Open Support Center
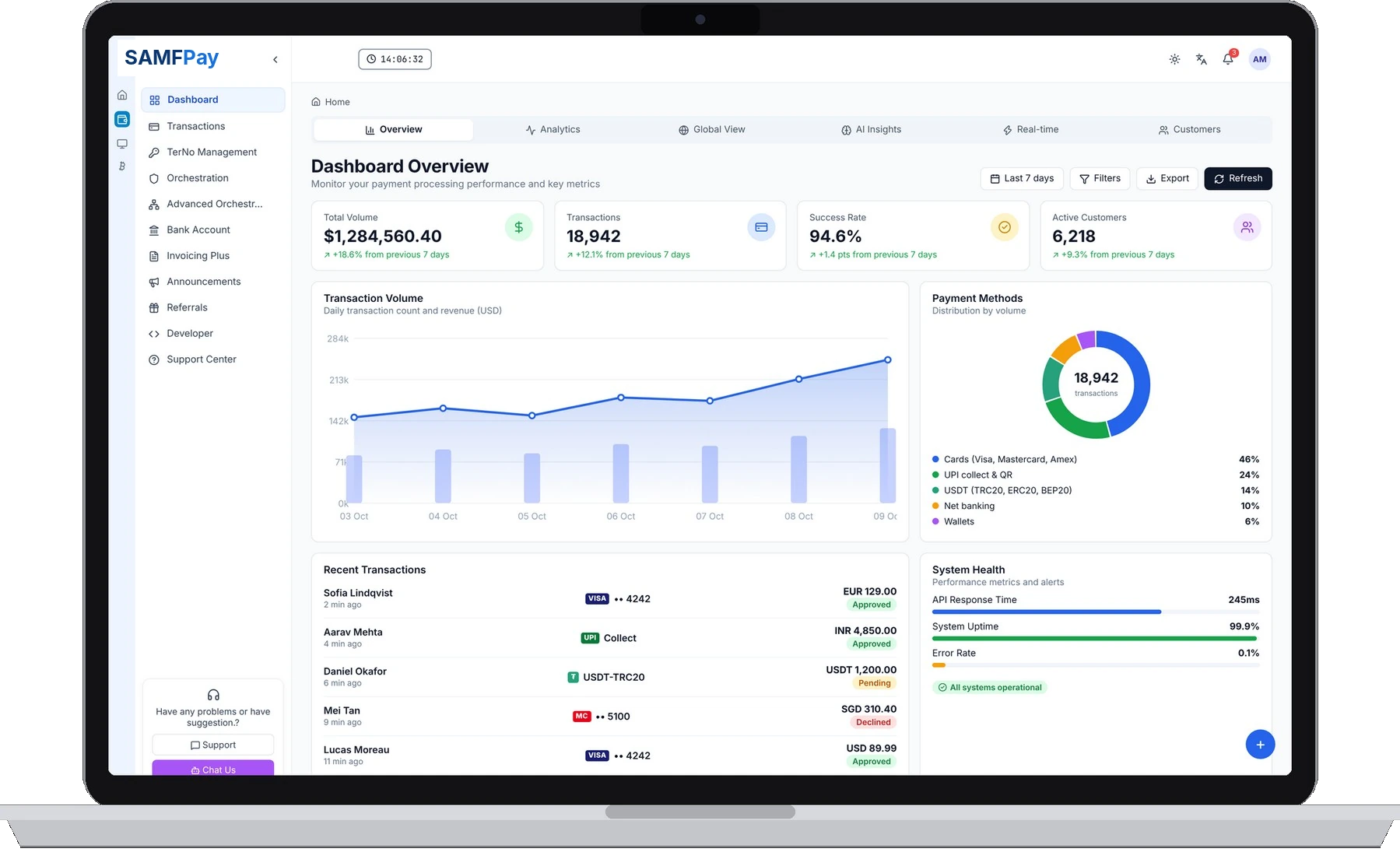 coord(213,359)
